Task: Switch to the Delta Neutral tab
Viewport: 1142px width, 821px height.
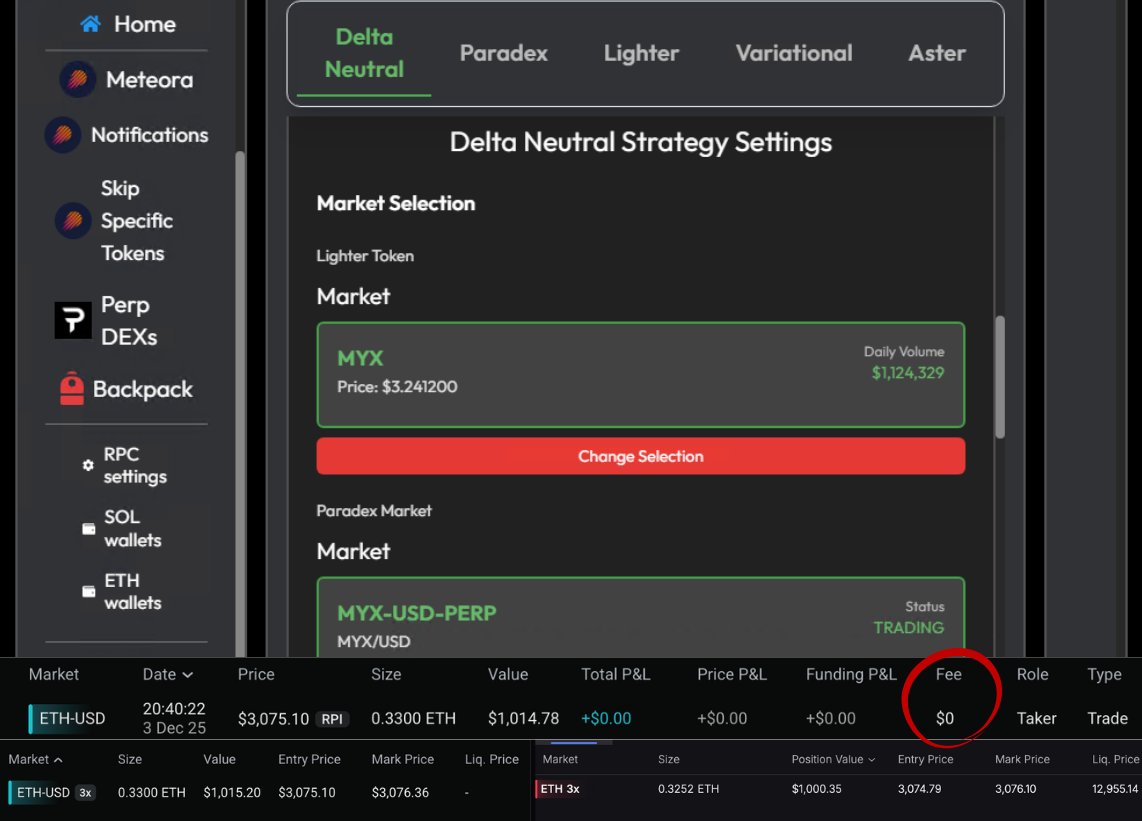Action: 364,53
